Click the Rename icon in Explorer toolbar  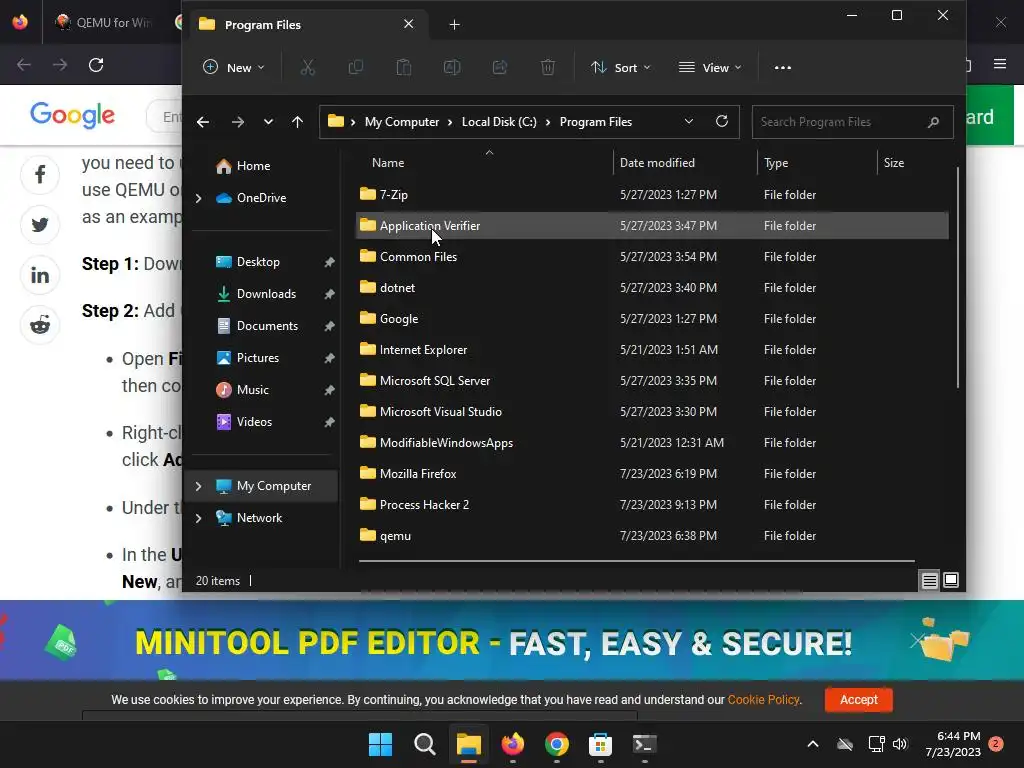452,67
